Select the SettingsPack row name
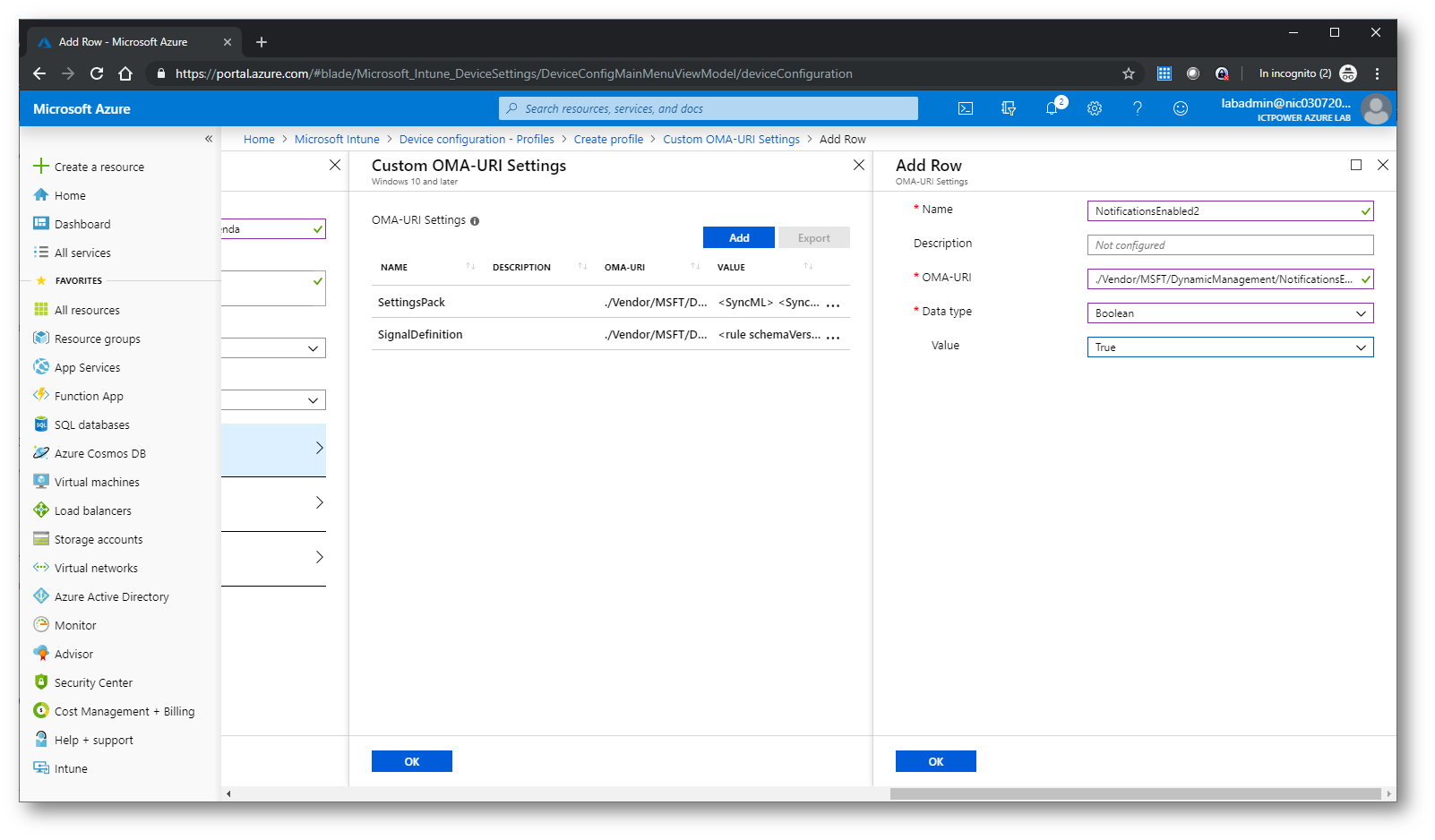The height and width of the screenshot is (840, 1435). tap(411, 303)
